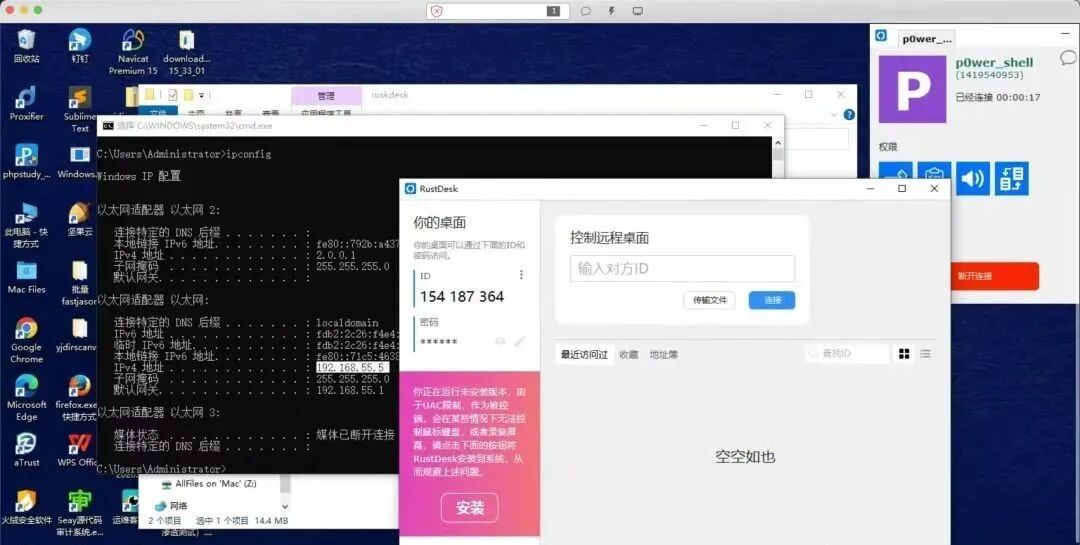Select the p0wer_... tab in connection panel

(x=928, y=39)
